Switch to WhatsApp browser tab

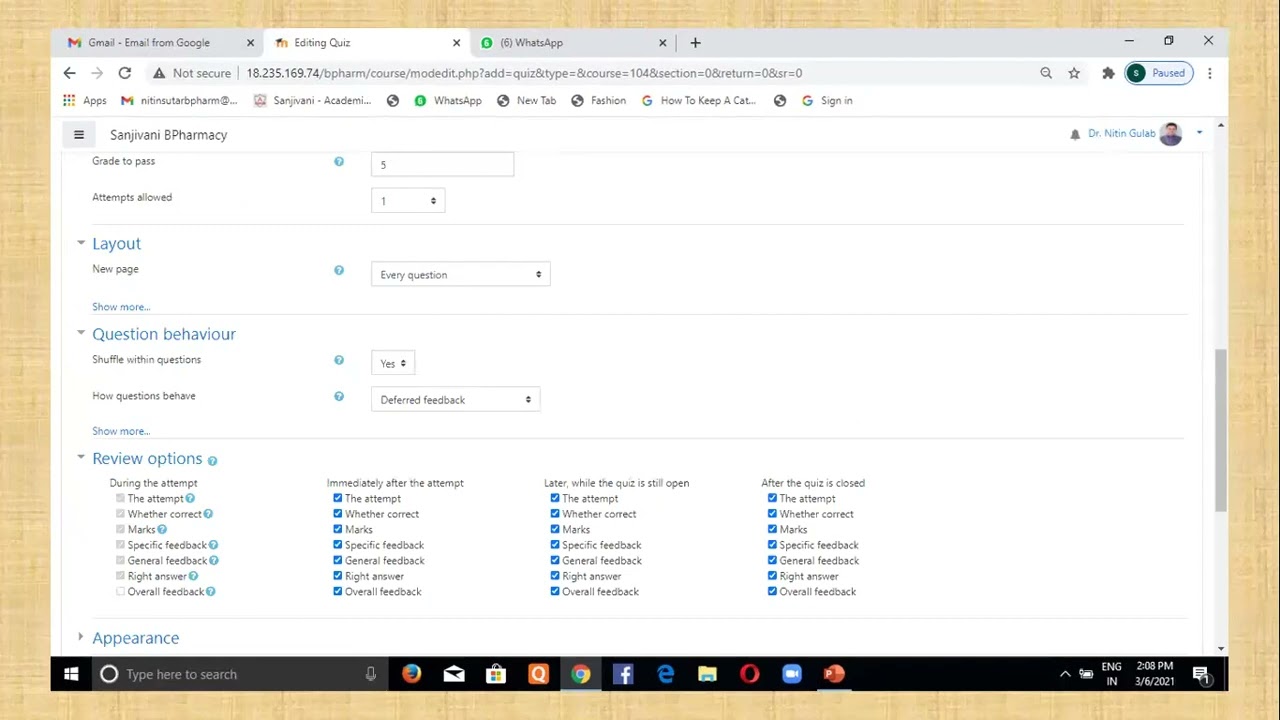(x=572, y=43)
